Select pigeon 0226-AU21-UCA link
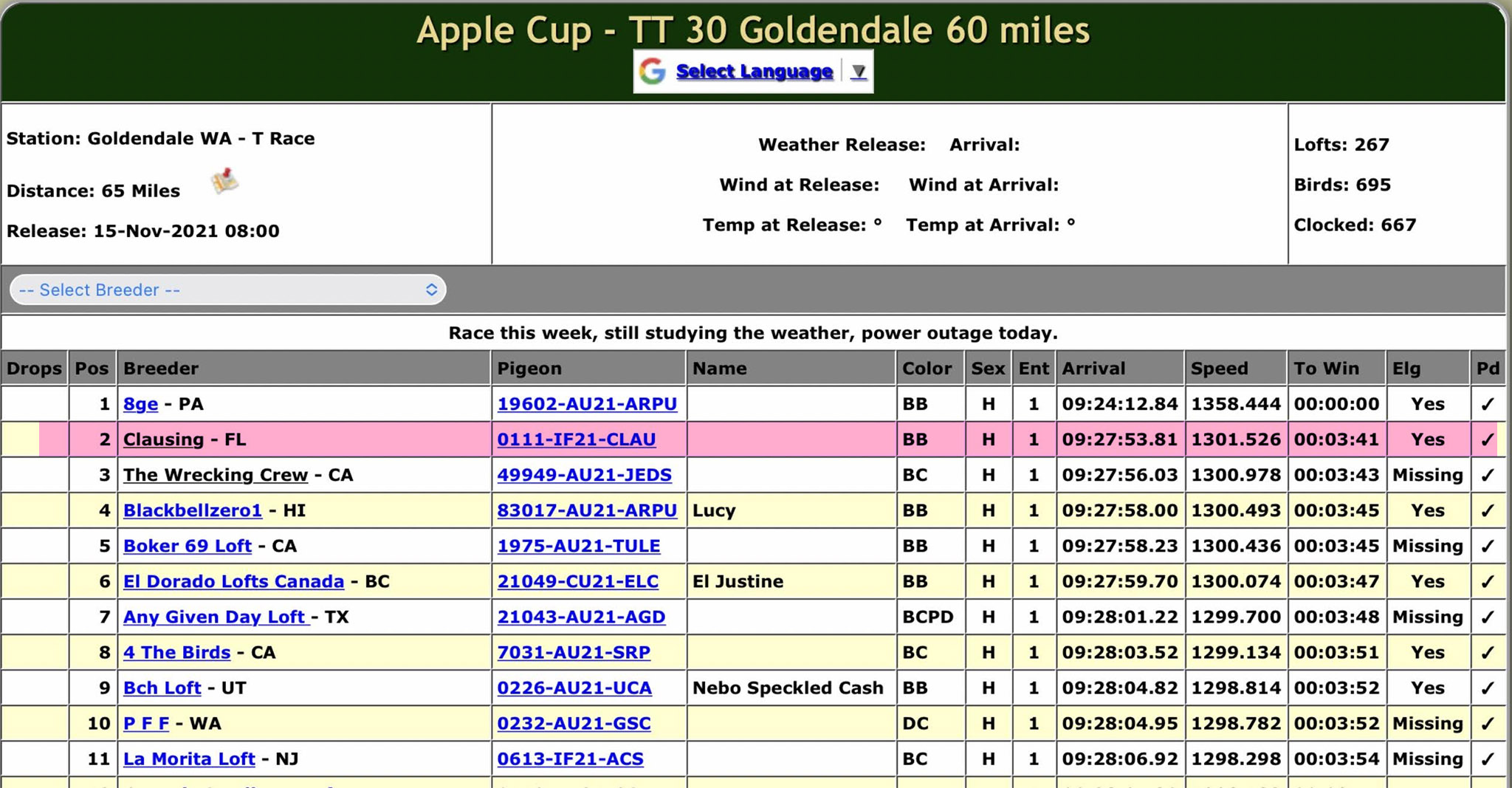 (574, 688)
